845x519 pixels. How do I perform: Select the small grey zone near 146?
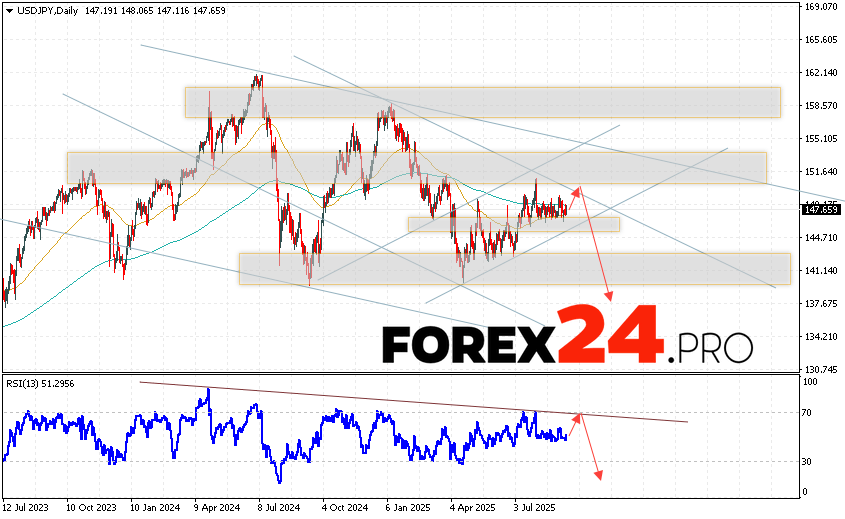click(x=513, y=225)
